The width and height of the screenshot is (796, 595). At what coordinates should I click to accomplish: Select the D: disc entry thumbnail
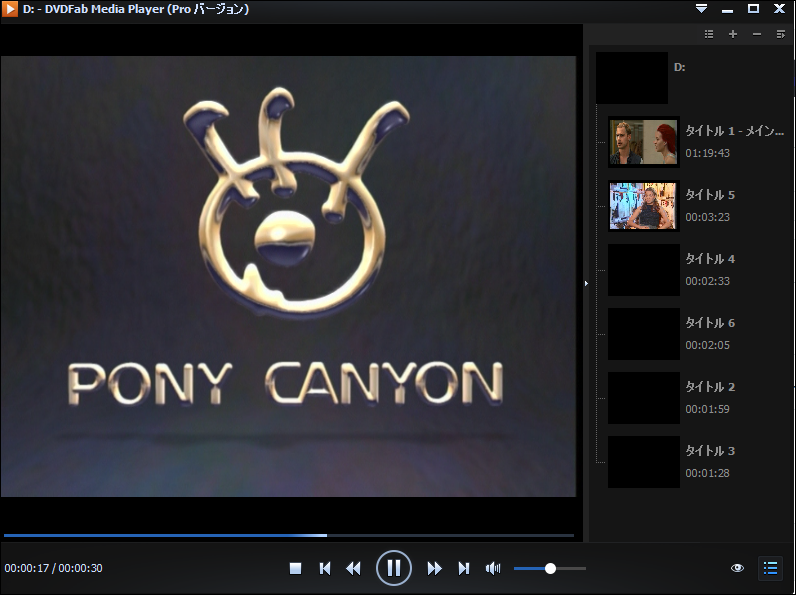pyautogui.click(x=632, y=78)
